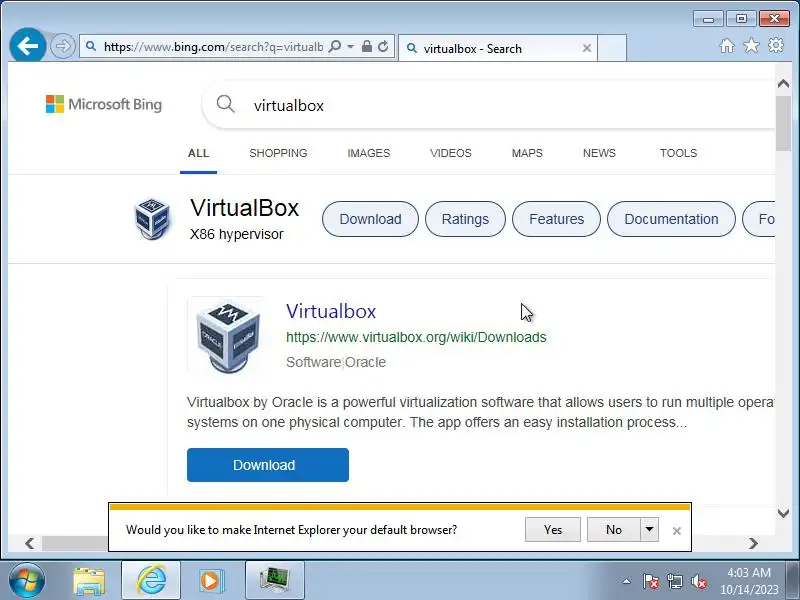The height and width of the screenshot is (600, 800).
Task: Click the Show desktop strip at taskbar end
Action: [x=793, y=580]
